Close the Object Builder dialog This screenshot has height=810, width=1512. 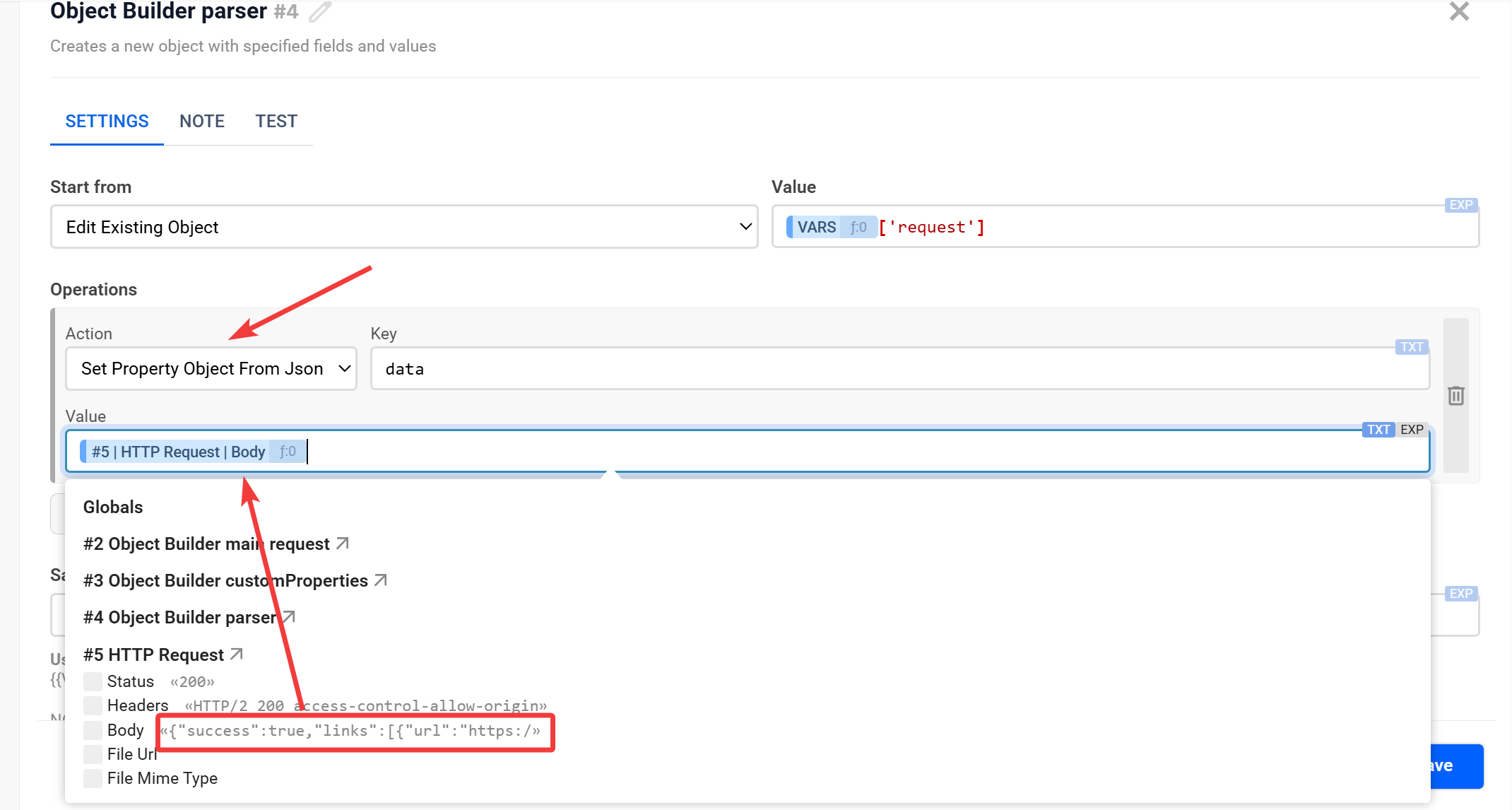tap(1458, 12)
